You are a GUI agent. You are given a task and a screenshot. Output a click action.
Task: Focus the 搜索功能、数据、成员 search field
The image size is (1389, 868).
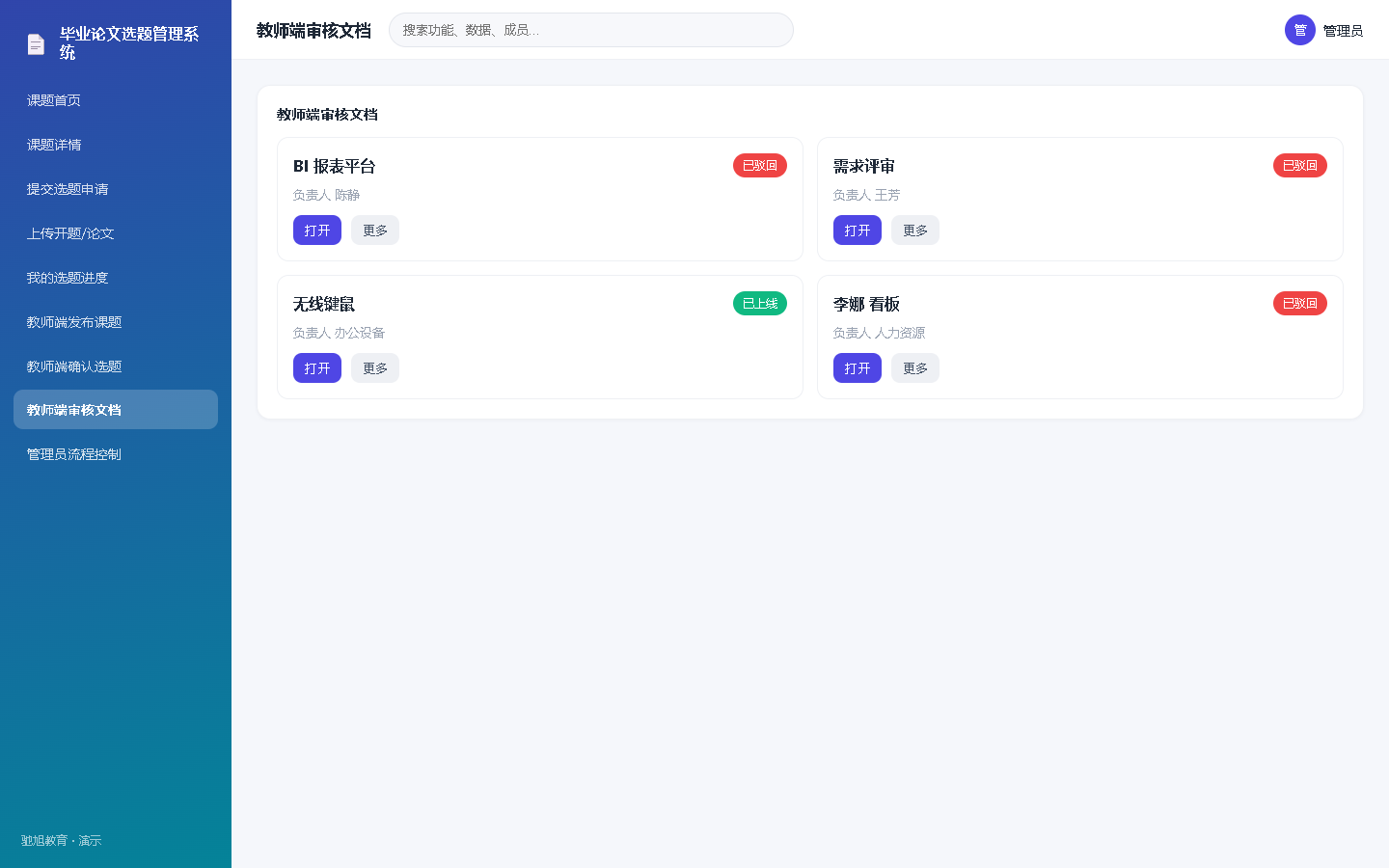point(591,30)
